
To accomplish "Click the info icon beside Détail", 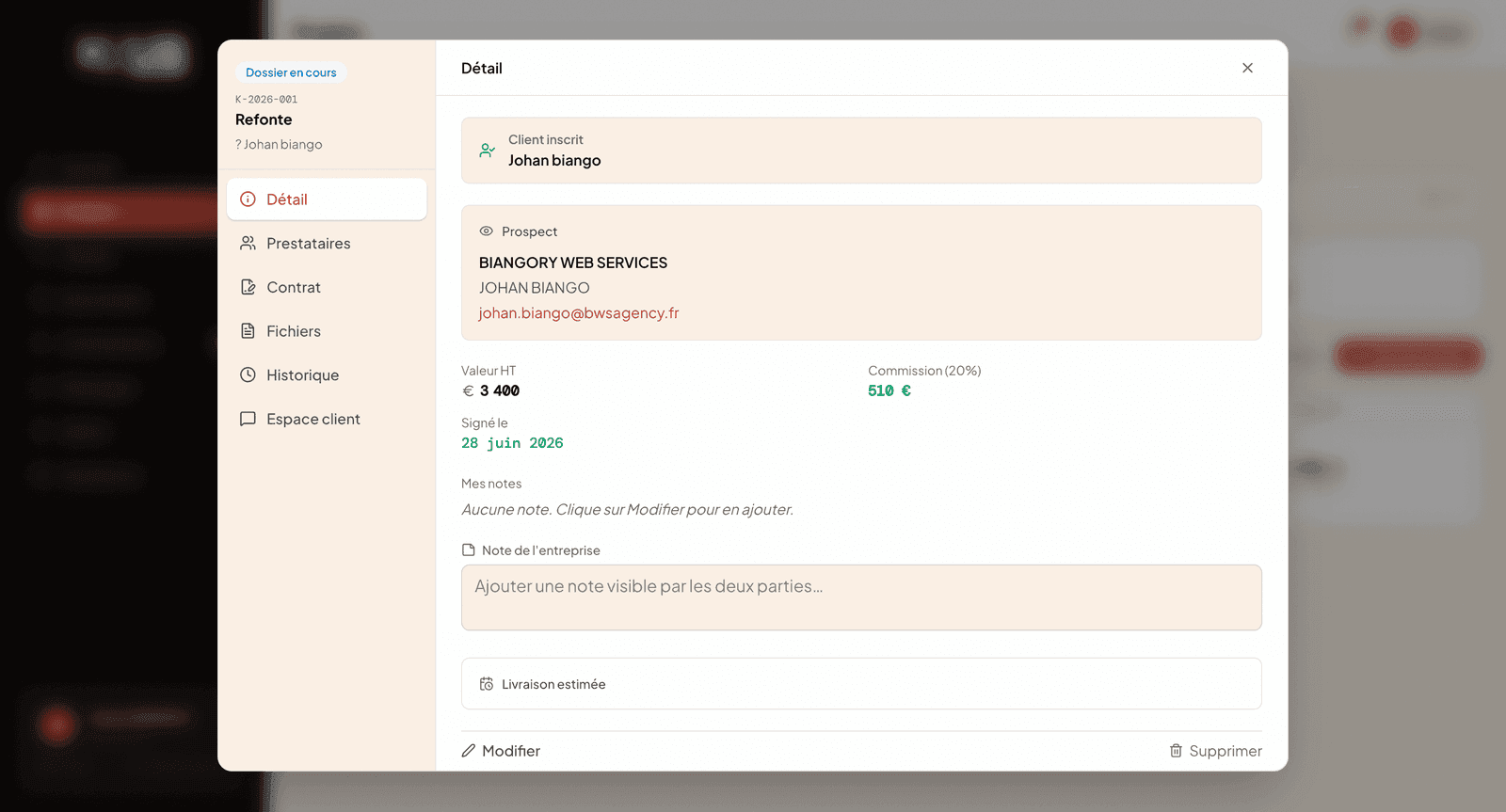I will (x=248, y=199).
